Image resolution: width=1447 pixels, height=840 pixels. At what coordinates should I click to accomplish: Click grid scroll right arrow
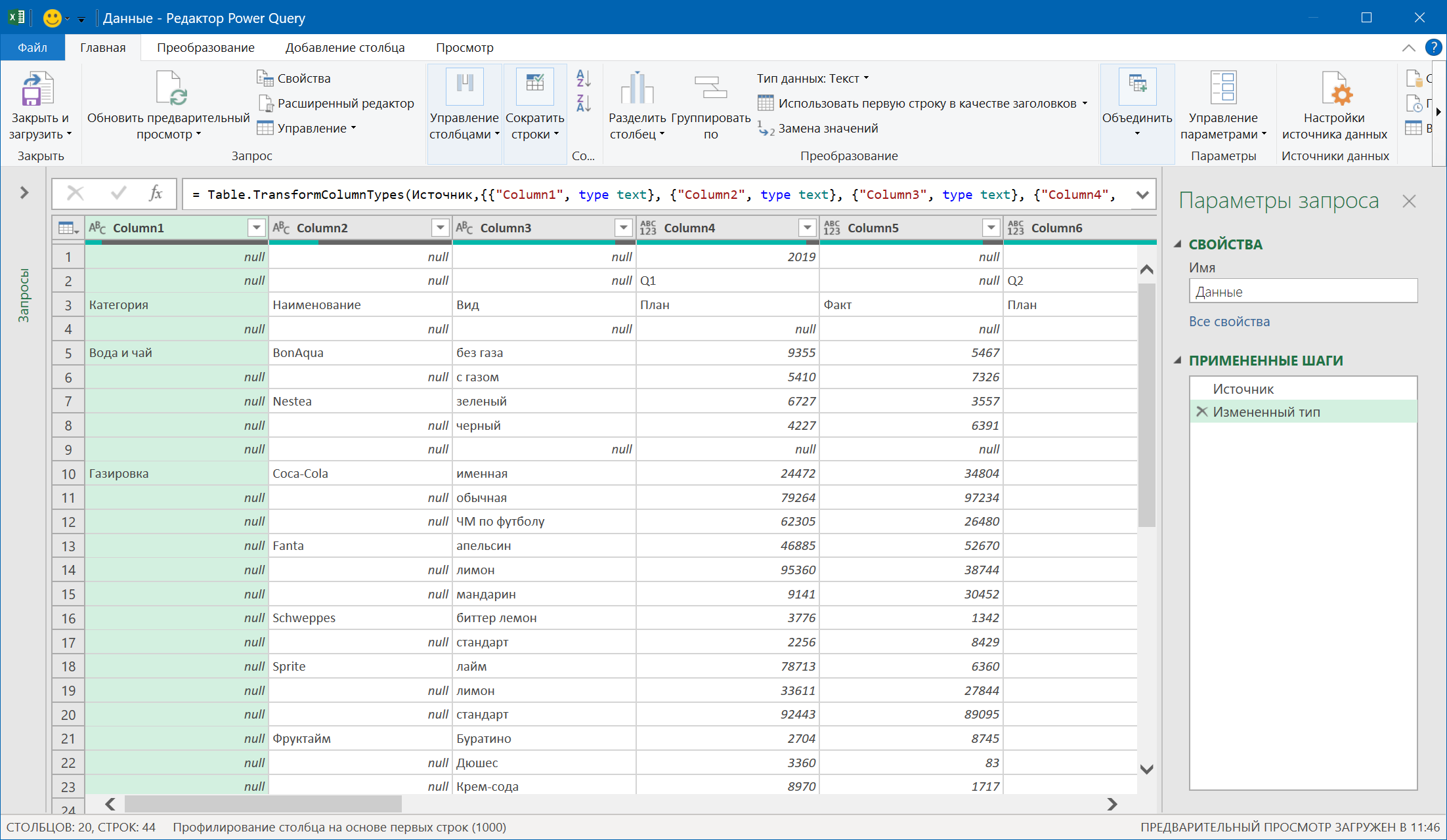(1112, 804)
